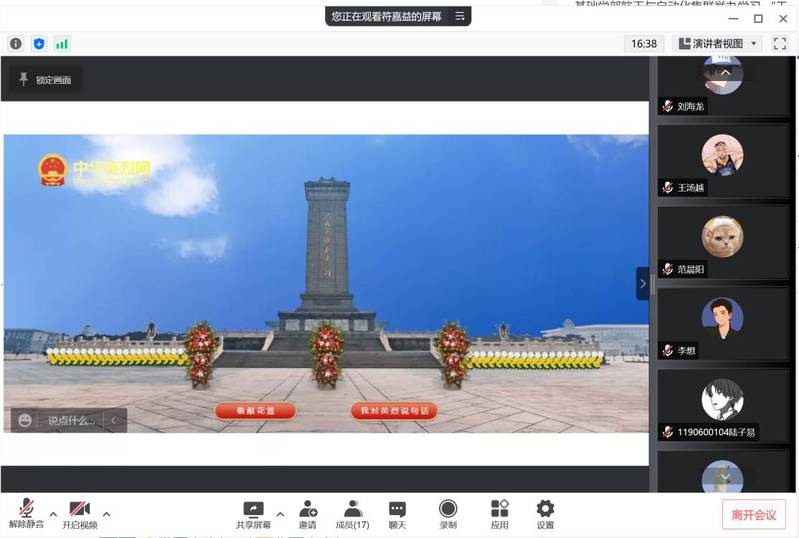Collapse the participant panel with side arrow
The width and height of the screenshot is (799, 538).
(x=642, y=284)
